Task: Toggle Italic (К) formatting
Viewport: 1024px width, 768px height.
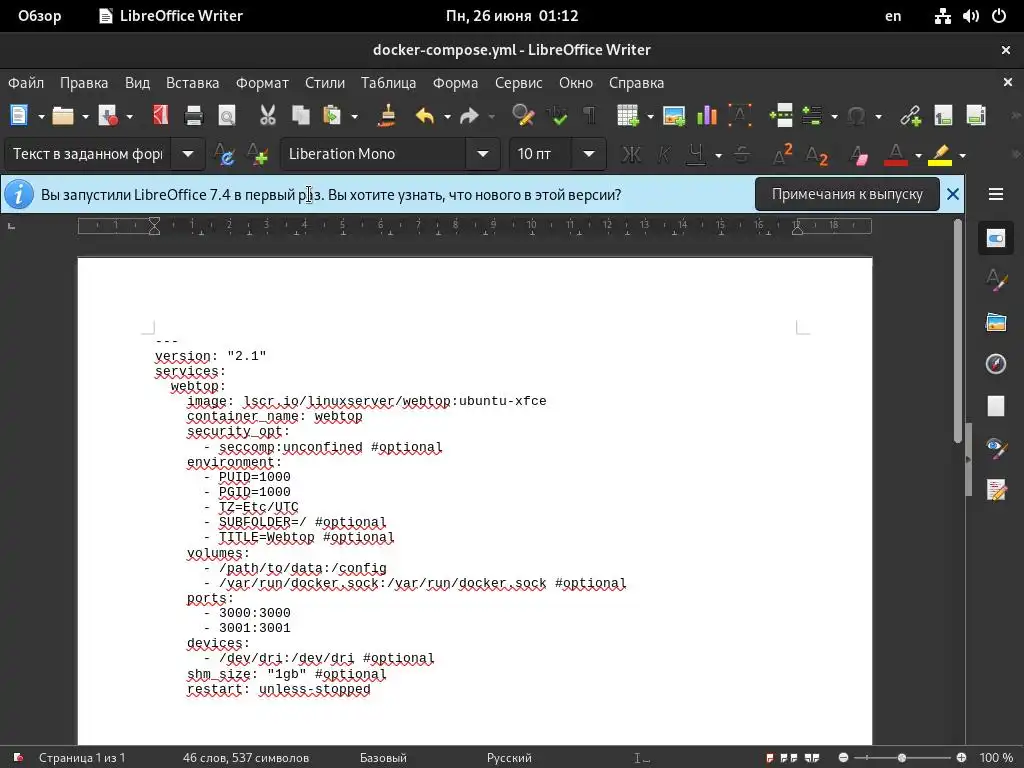Action: [664, 154]
